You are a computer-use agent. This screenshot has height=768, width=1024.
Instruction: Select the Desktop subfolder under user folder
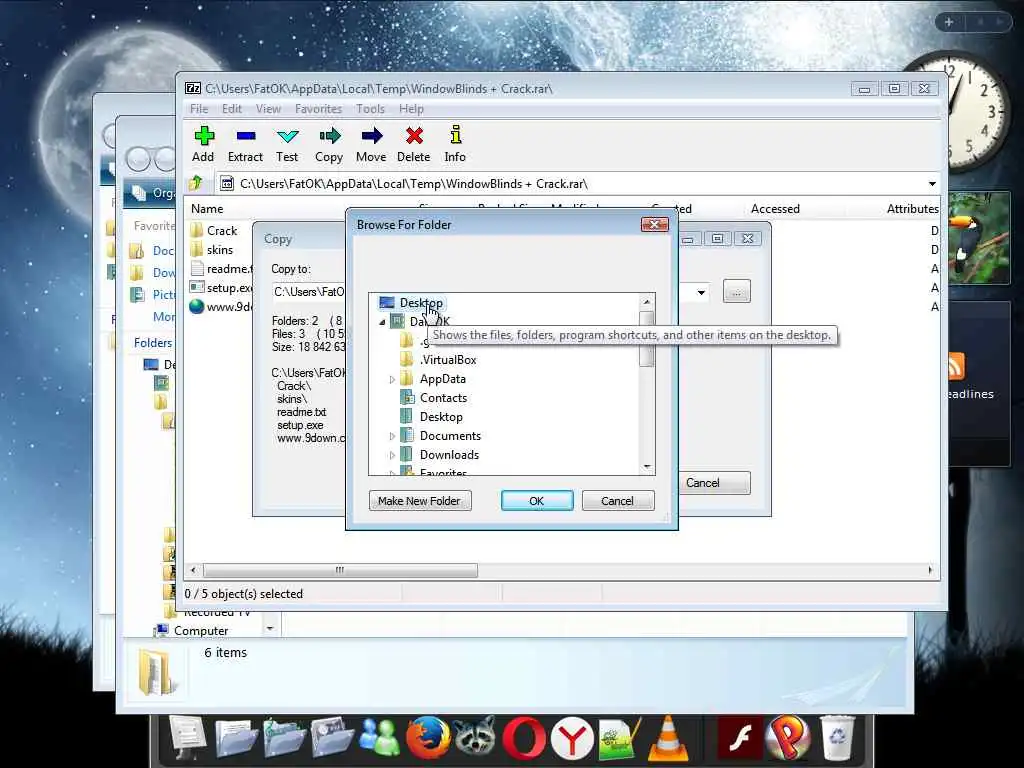(441, 417)
